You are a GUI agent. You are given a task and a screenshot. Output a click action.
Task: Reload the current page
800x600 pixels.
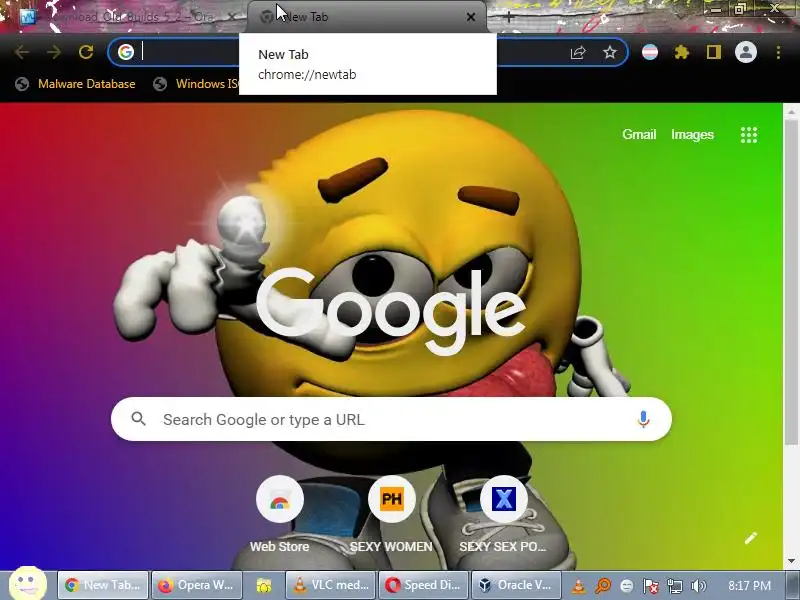pyautogui.click(x=86, y=52)
